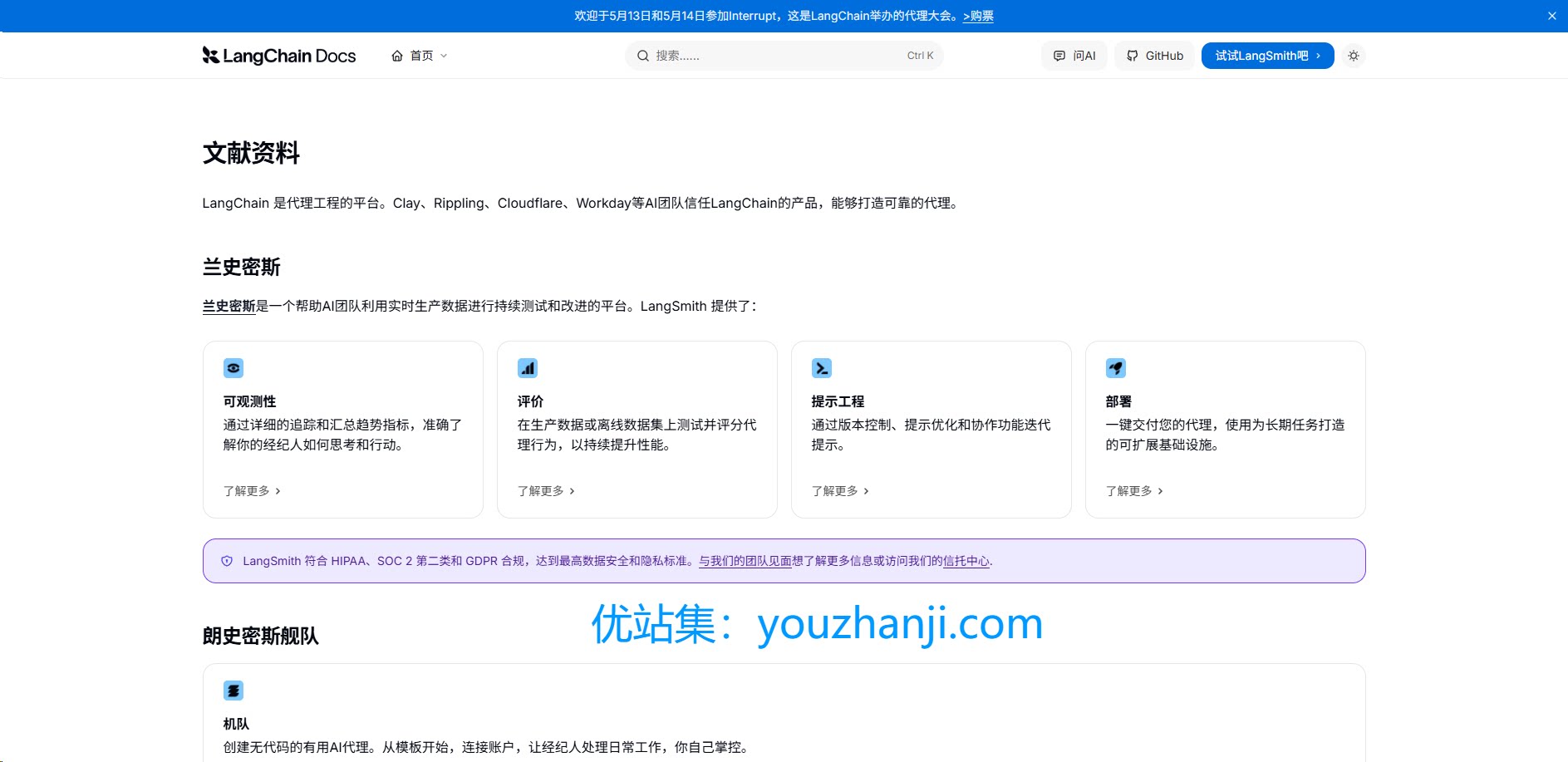The height and width of the screenshot is (762, 1568).
Task: Click the eye icon on 可观测性 card
Action: 233,368
